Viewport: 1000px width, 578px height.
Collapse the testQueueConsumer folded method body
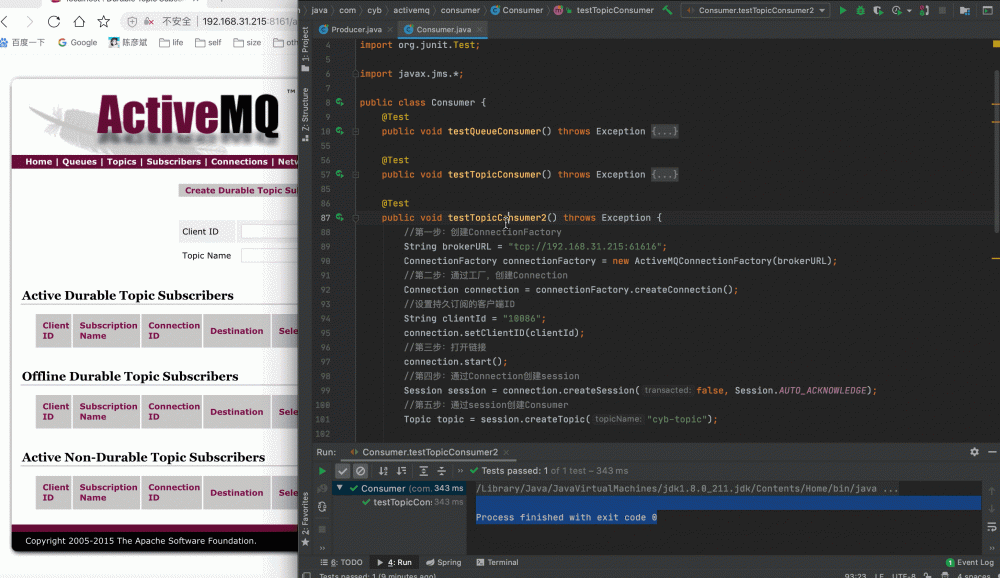point(664,131)
